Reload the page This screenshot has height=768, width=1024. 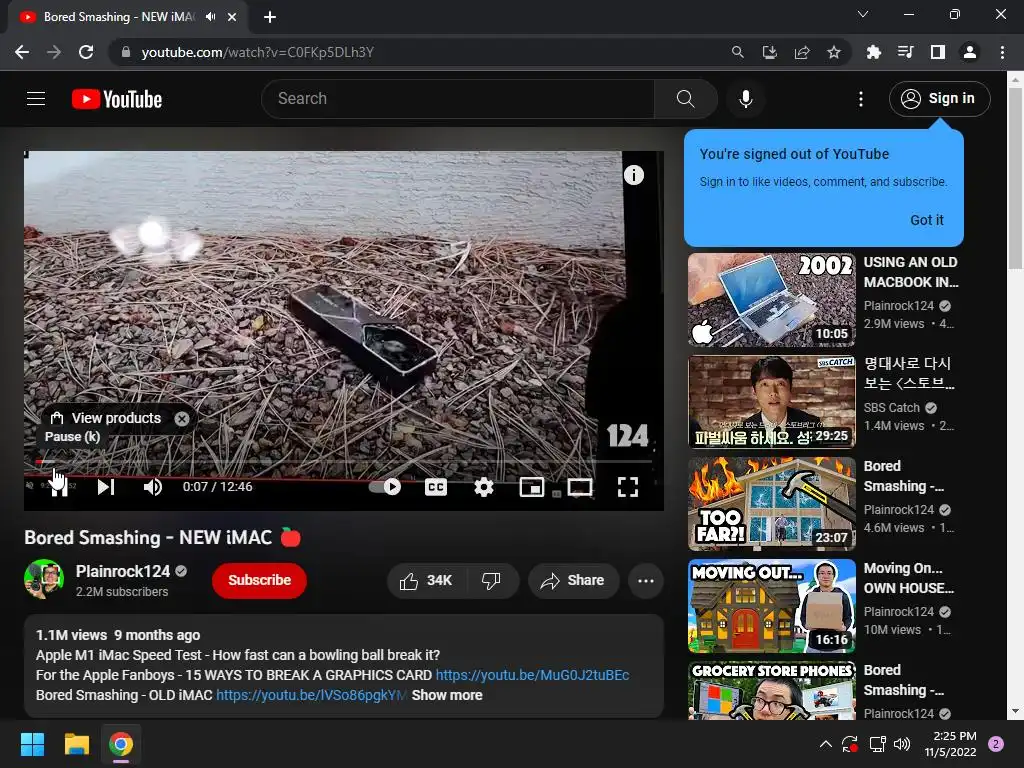tap(86, 52)
